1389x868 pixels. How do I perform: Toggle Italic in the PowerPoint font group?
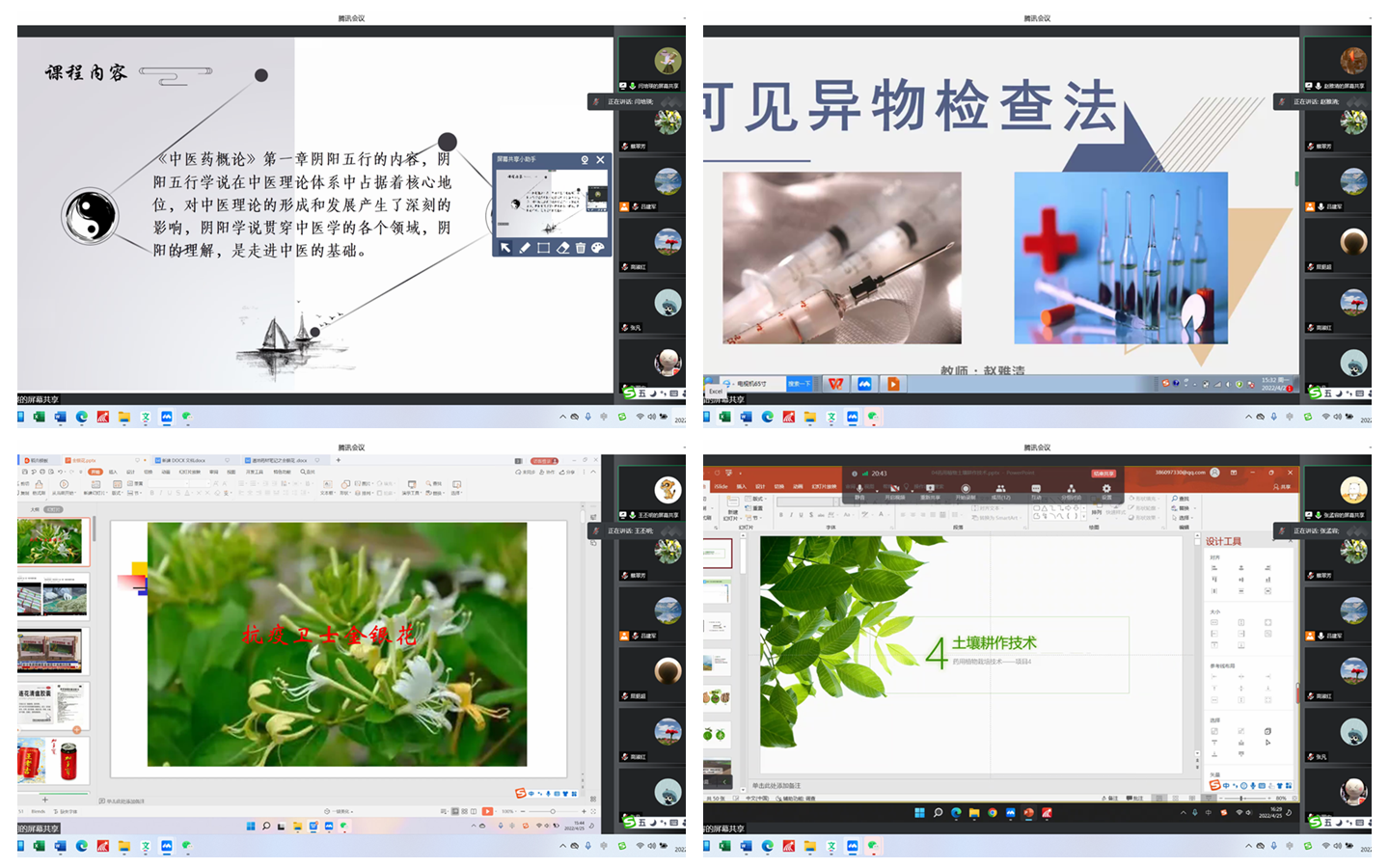[x=791, y=515]
